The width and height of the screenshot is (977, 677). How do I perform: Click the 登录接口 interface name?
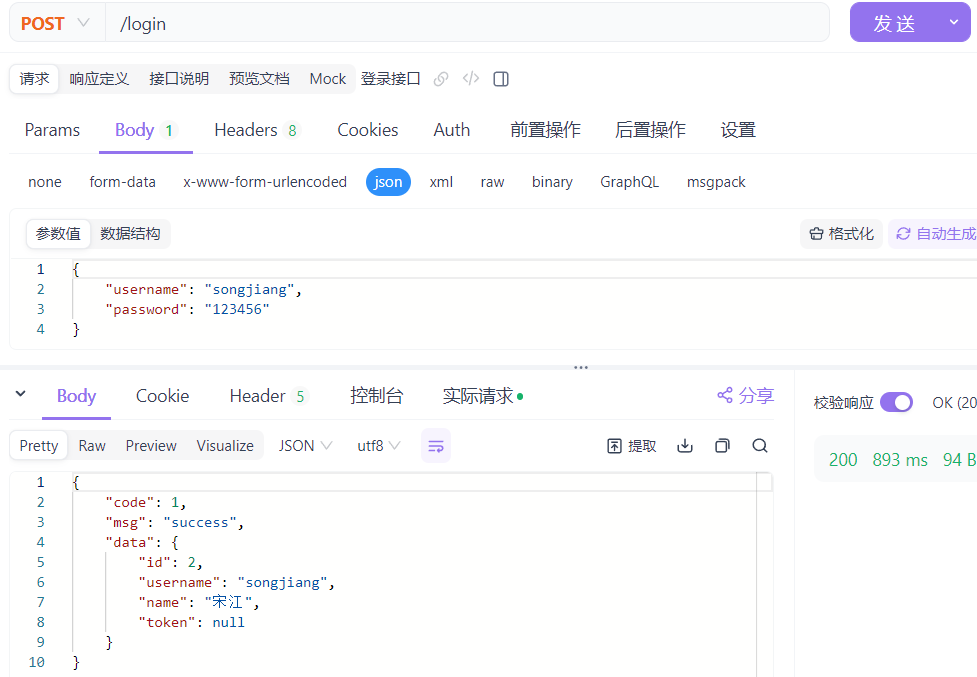click(x=391, y=79)
